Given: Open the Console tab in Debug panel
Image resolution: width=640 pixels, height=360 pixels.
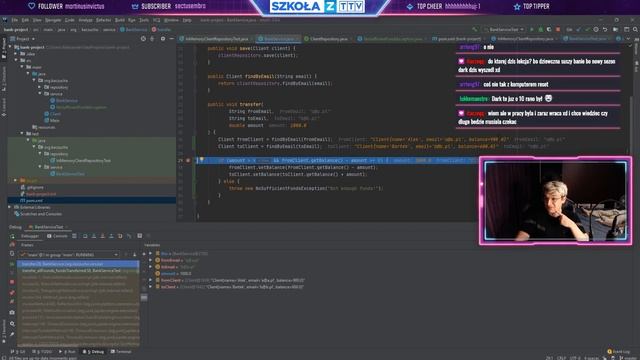Looking at the screenshot, I should [57, 236].
